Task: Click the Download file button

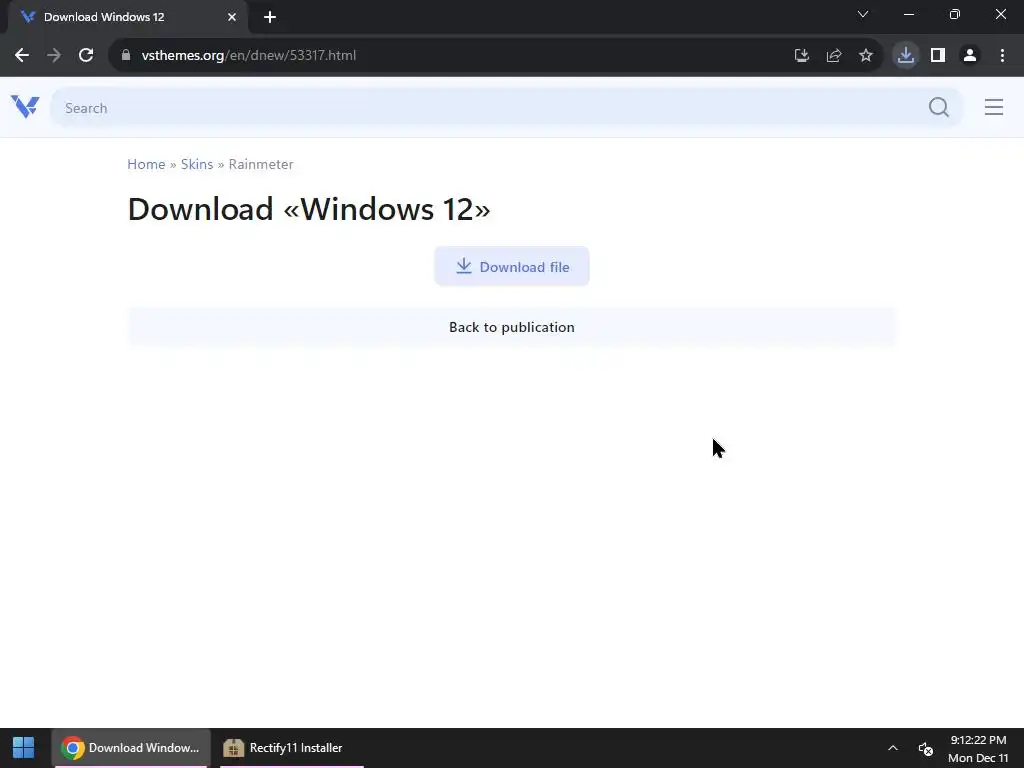Action: pos(512,266)
